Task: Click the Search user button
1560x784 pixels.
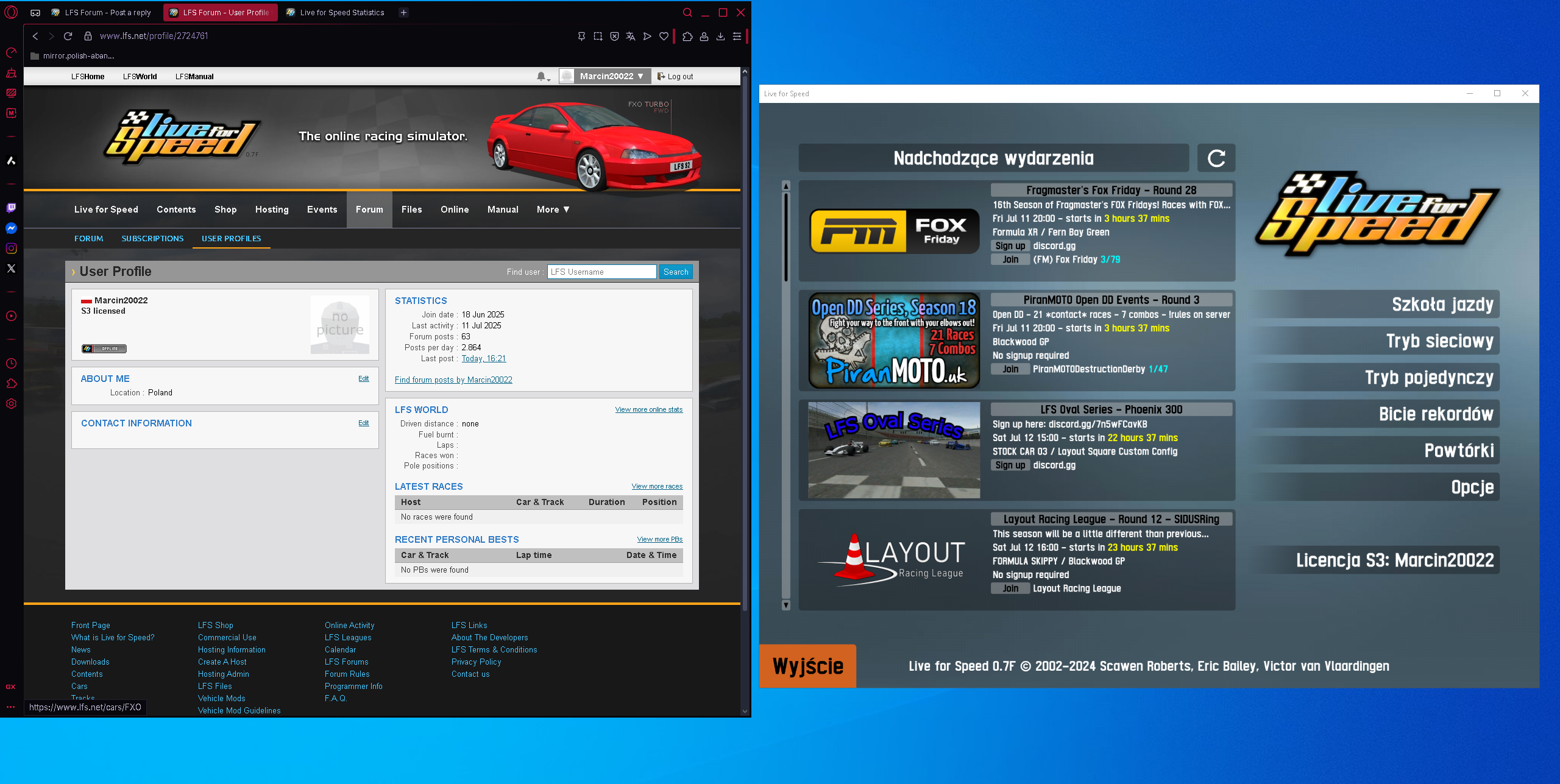Action: 675,272
